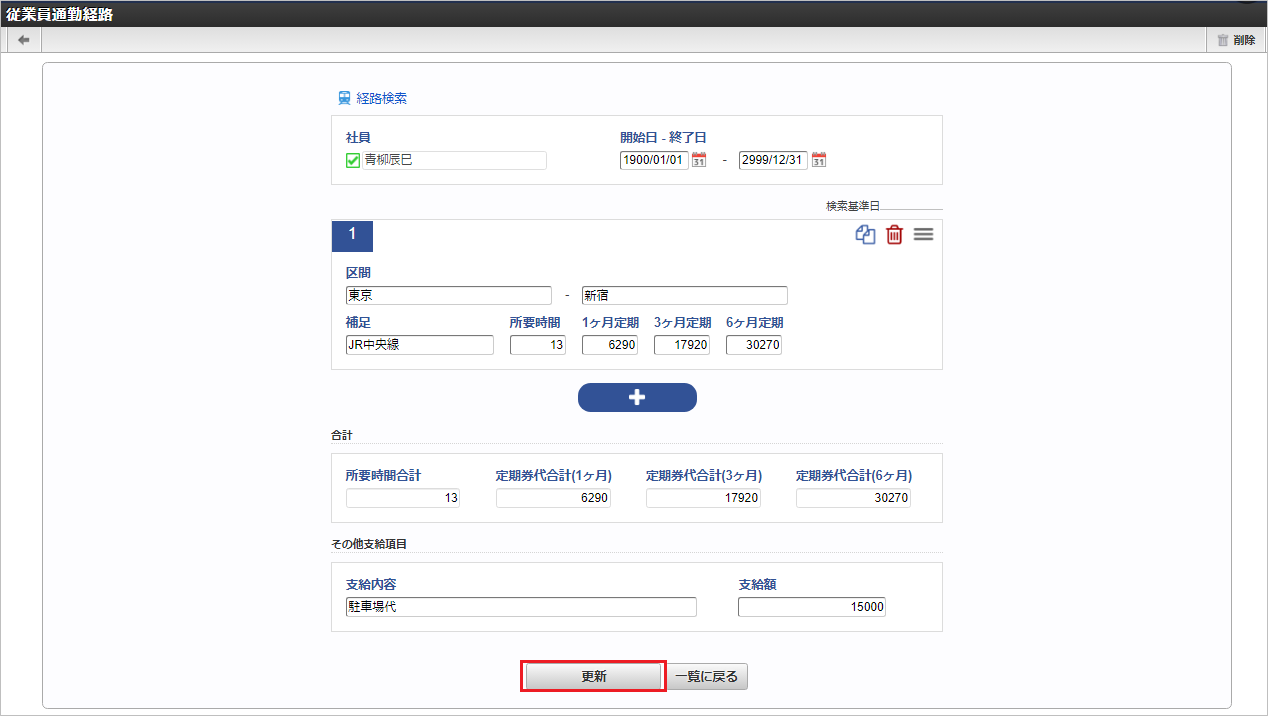The image size is (1268, 716).
Task: Click the departure station field containing 東京
Action: 448,295
